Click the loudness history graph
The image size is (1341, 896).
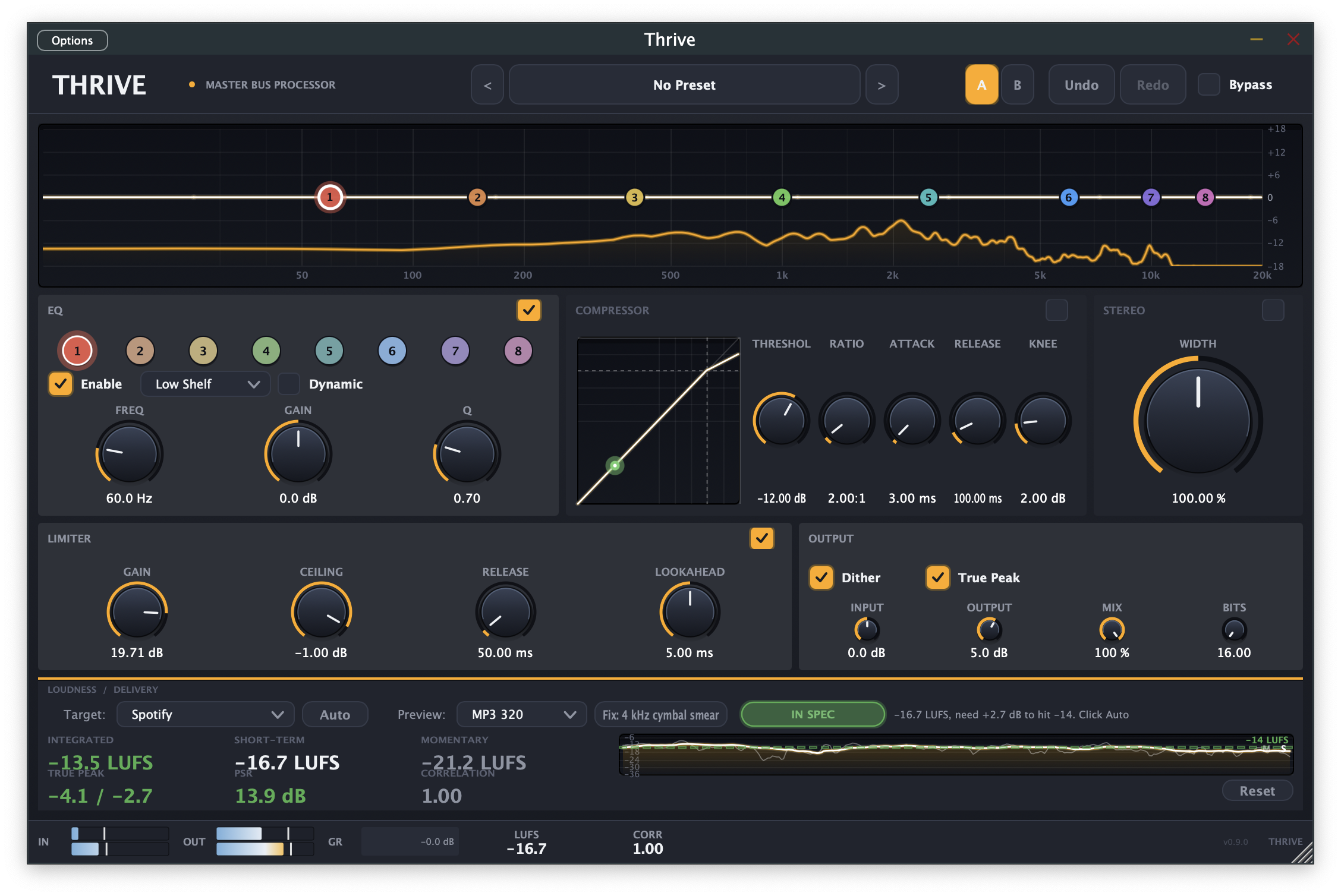pos(956,755)
